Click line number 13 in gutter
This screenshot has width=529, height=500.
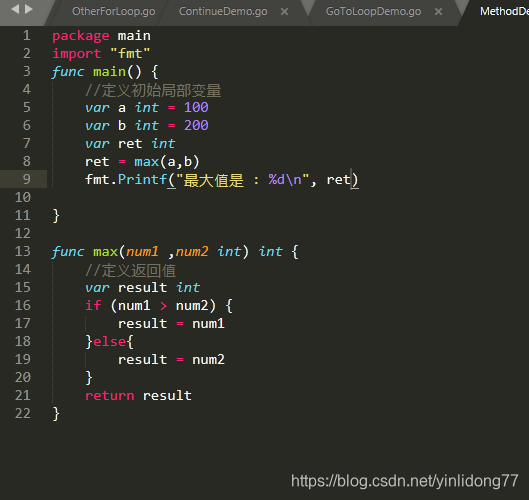[x=23, y=251]
